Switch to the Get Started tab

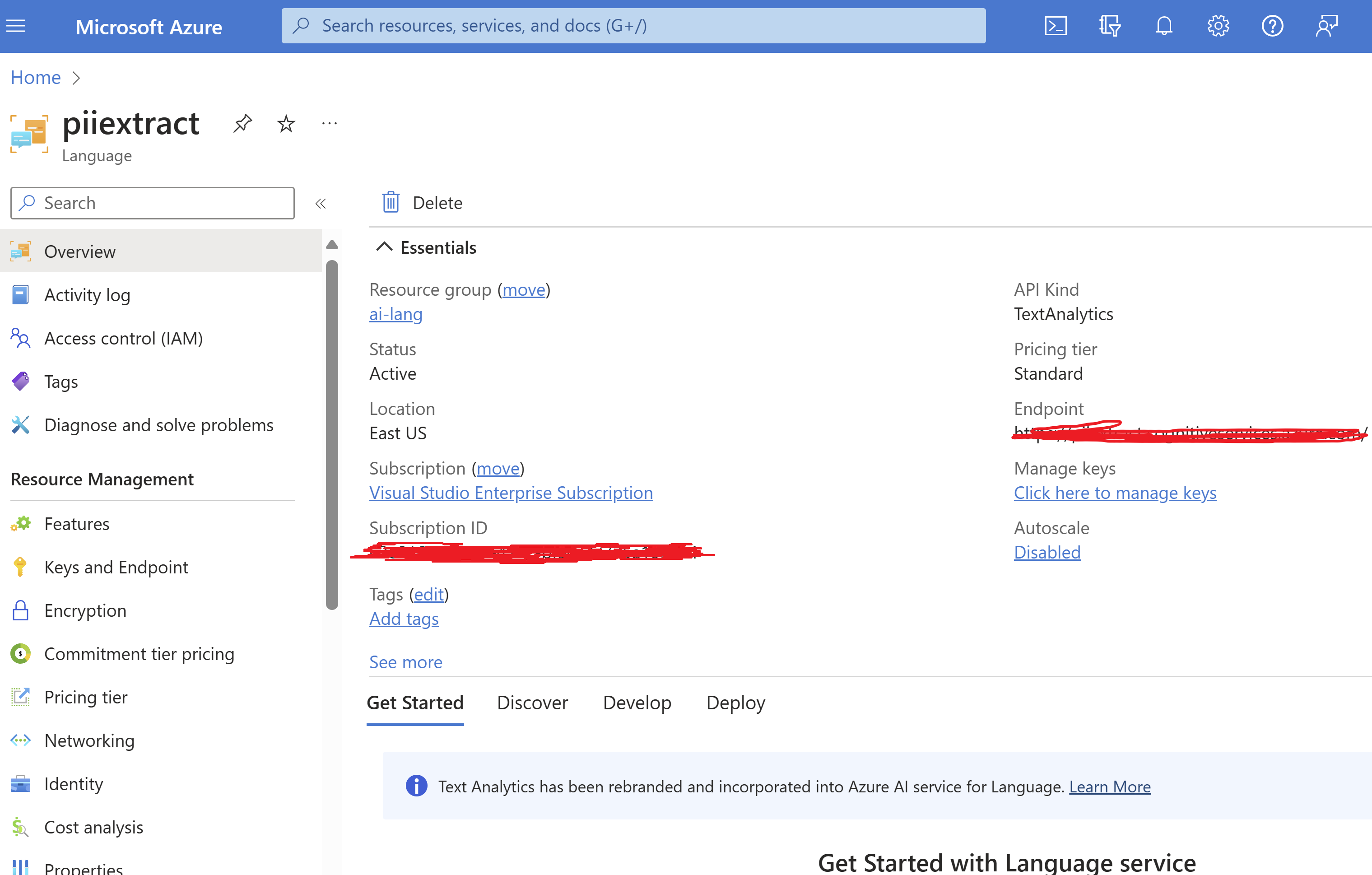point(415,703)
